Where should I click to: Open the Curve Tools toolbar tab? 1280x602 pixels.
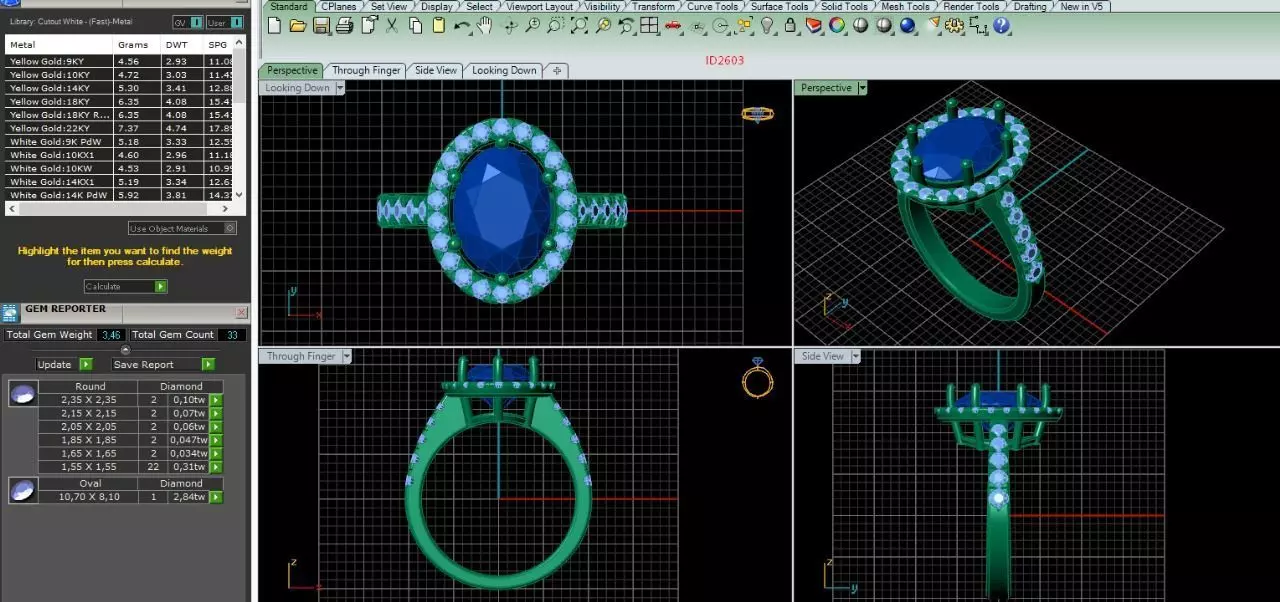[712, 6]
